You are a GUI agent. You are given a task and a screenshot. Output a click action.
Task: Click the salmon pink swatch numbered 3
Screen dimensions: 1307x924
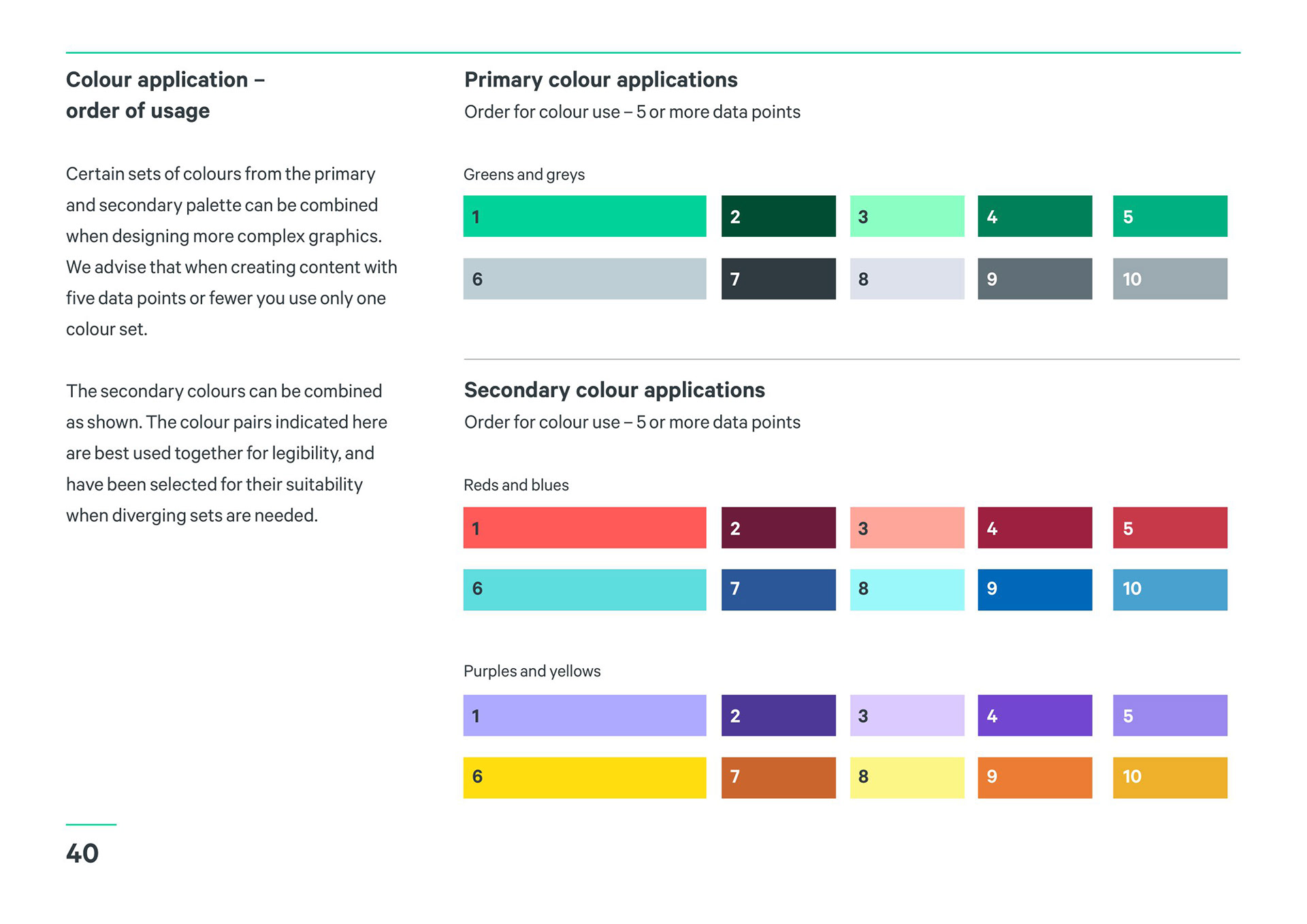[x=907, y=528]
